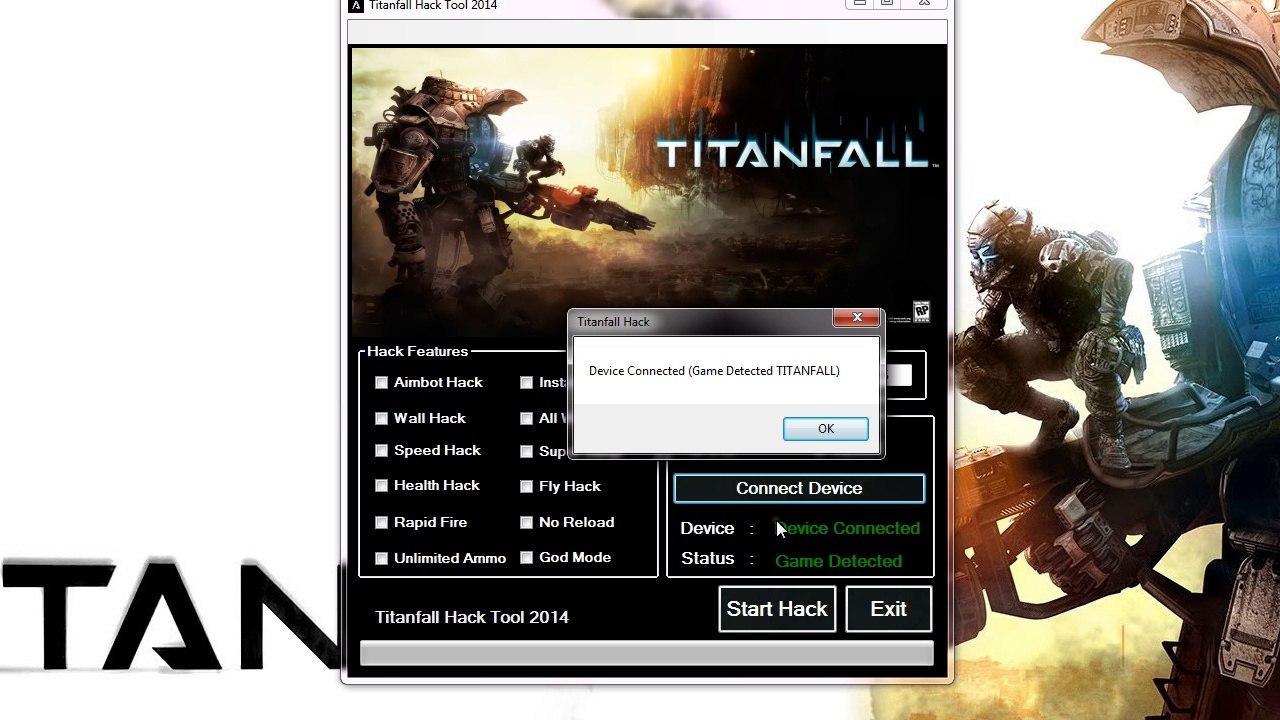Check the box next to the cut-off 'All W' label
Image resolution: width=1280 pixels, height=720 pixels.
(x=526, y=419)
